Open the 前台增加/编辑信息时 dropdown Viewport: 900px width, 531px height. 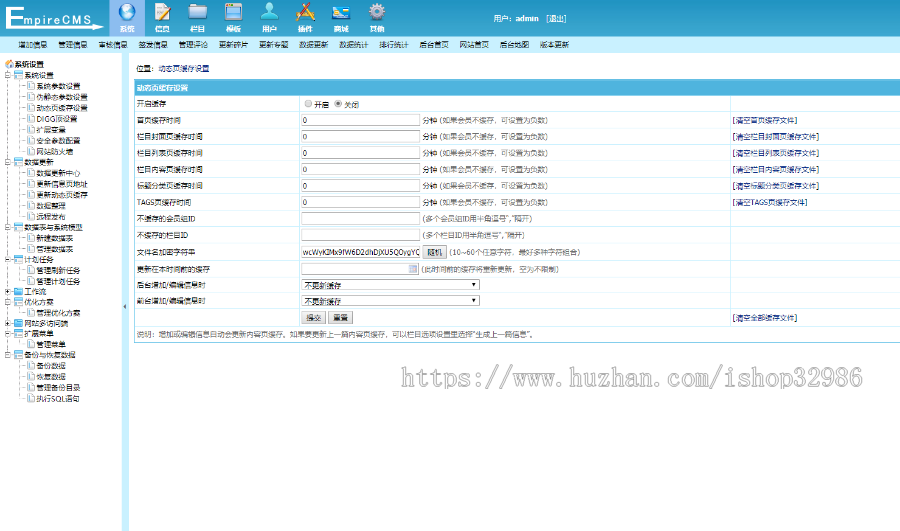(x=390, y=301)
